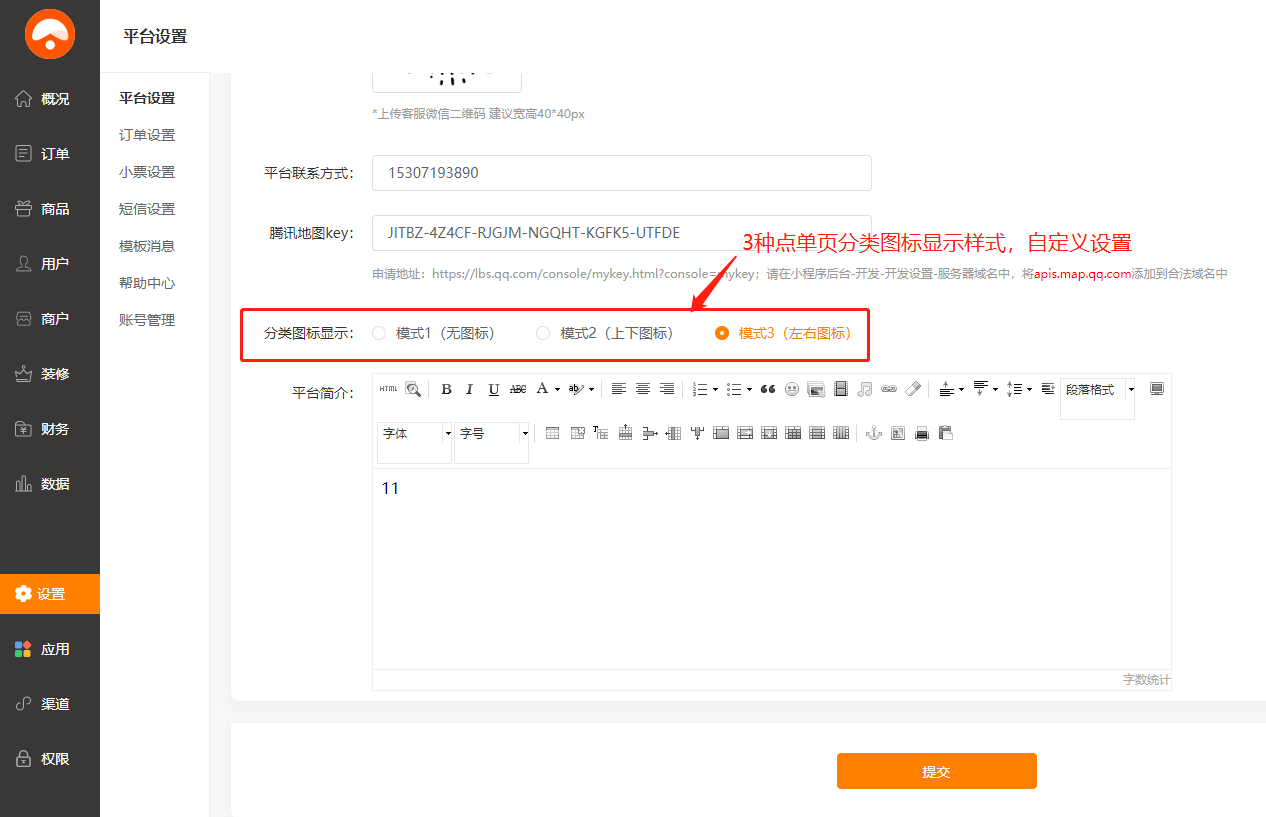The height and width of the screenshot is (817, 1266).
Task: Open 账号管理 submenu item
Action: tap(147, 320)
